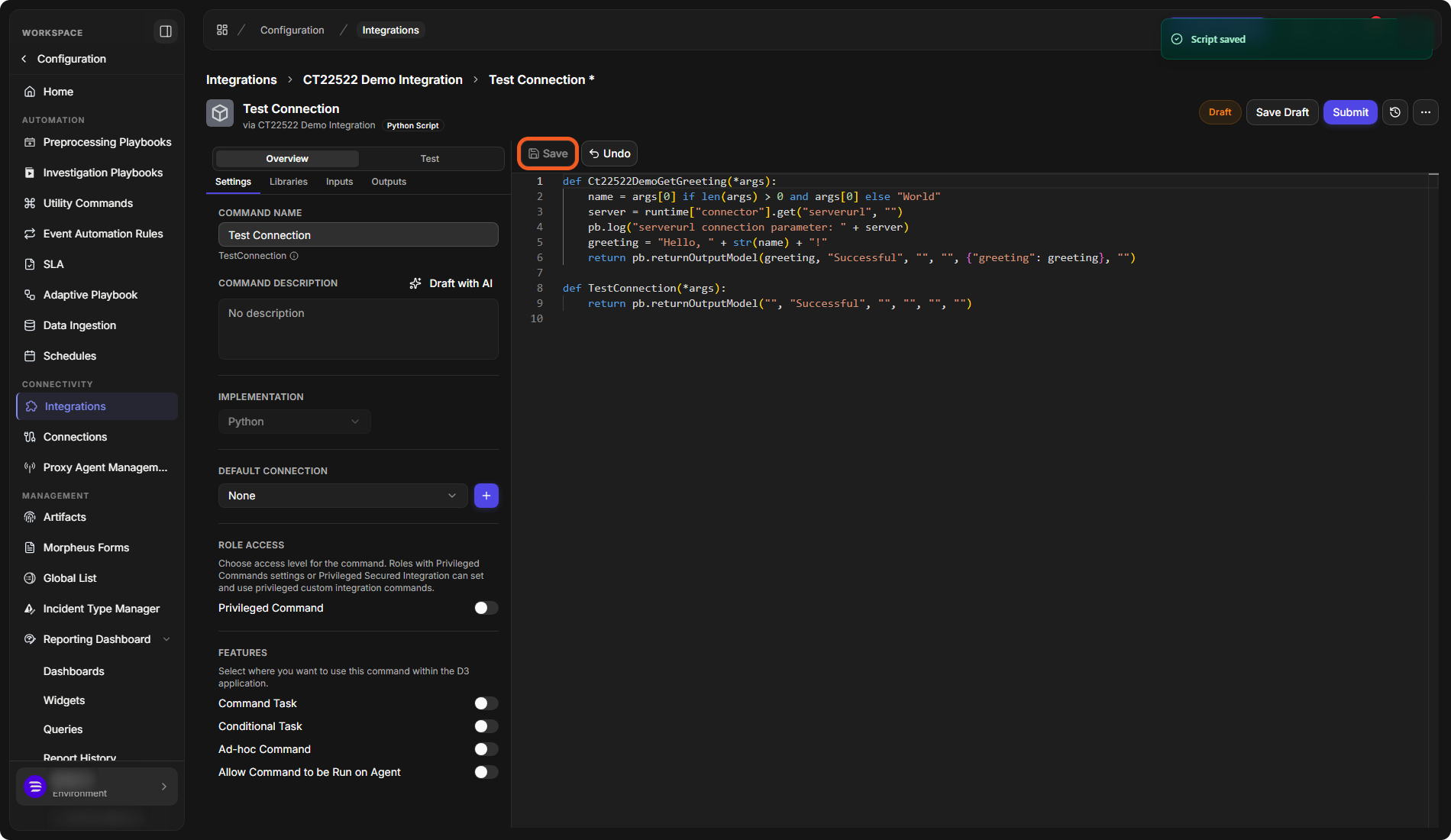Open Home from the sidebar
Image resolution: width=1451 pixels, height=840 pixels.
(x=58, y=92)
